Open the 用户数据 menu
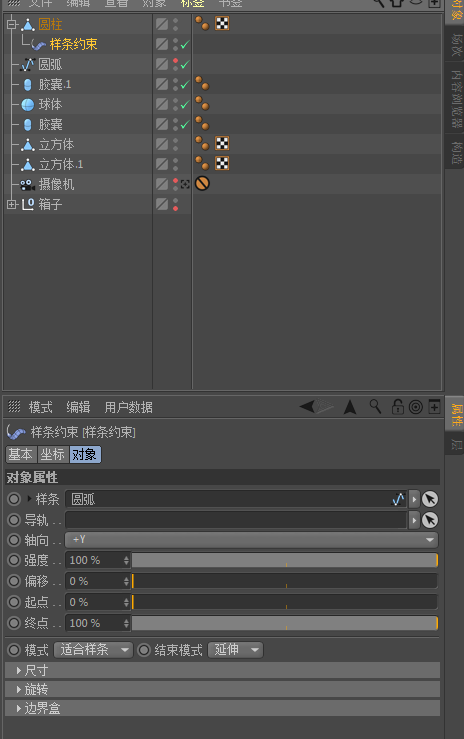The width and height of the screenshot is (464, 739). point(128,407)
